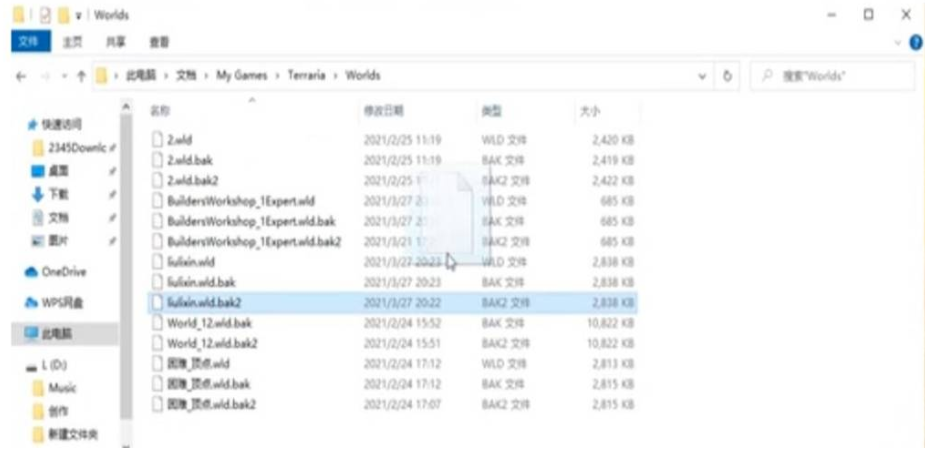Click the Up one level arrow

tap(80, 77)
